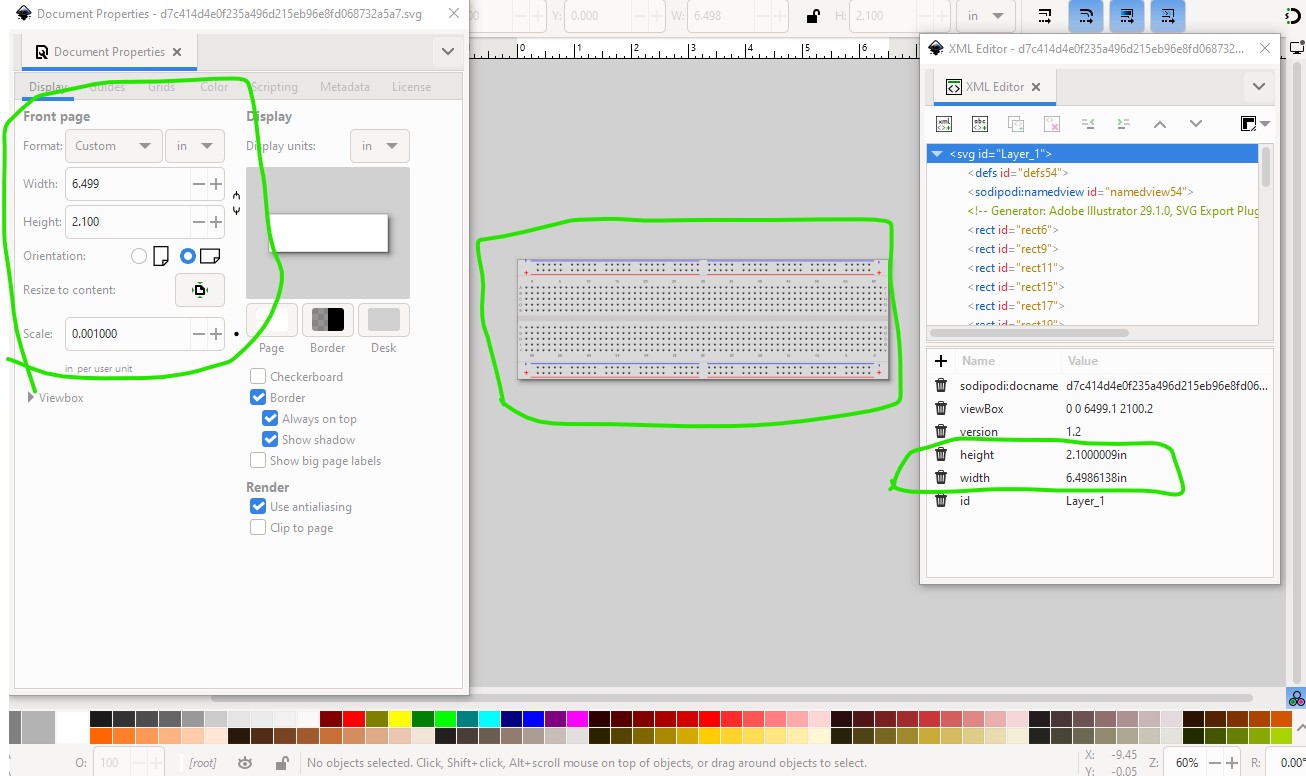Click the Border color button
1306x776 pixels.
point(328,320)
